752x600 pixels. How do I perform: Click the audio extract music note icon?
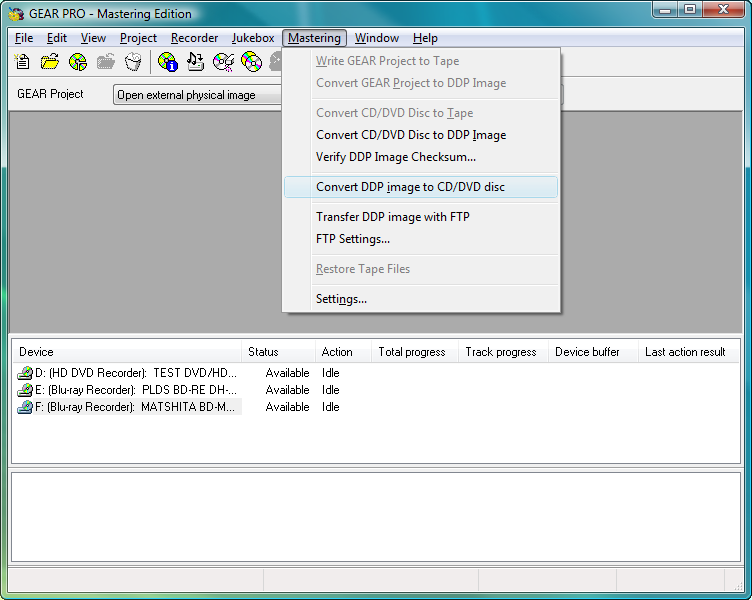[196, 62]
